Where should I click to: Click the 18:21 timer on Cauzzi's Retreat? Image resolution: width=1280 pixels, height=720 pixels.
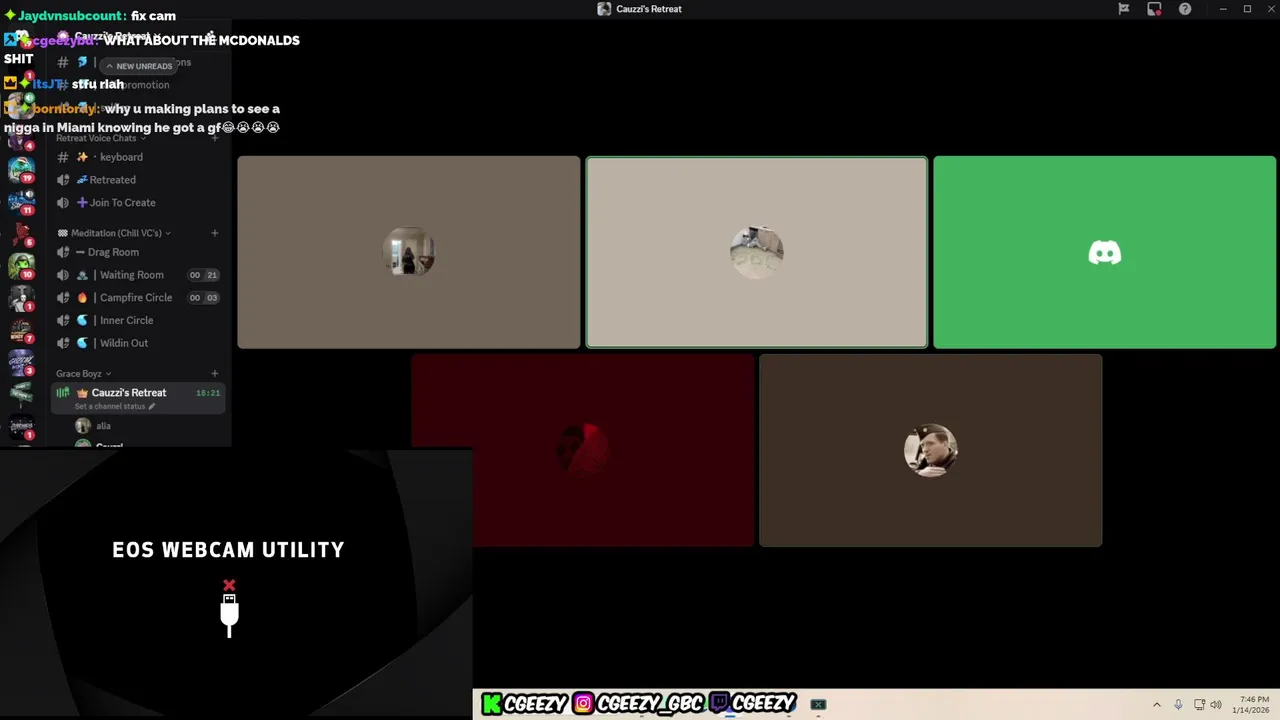tap(208, 393)
